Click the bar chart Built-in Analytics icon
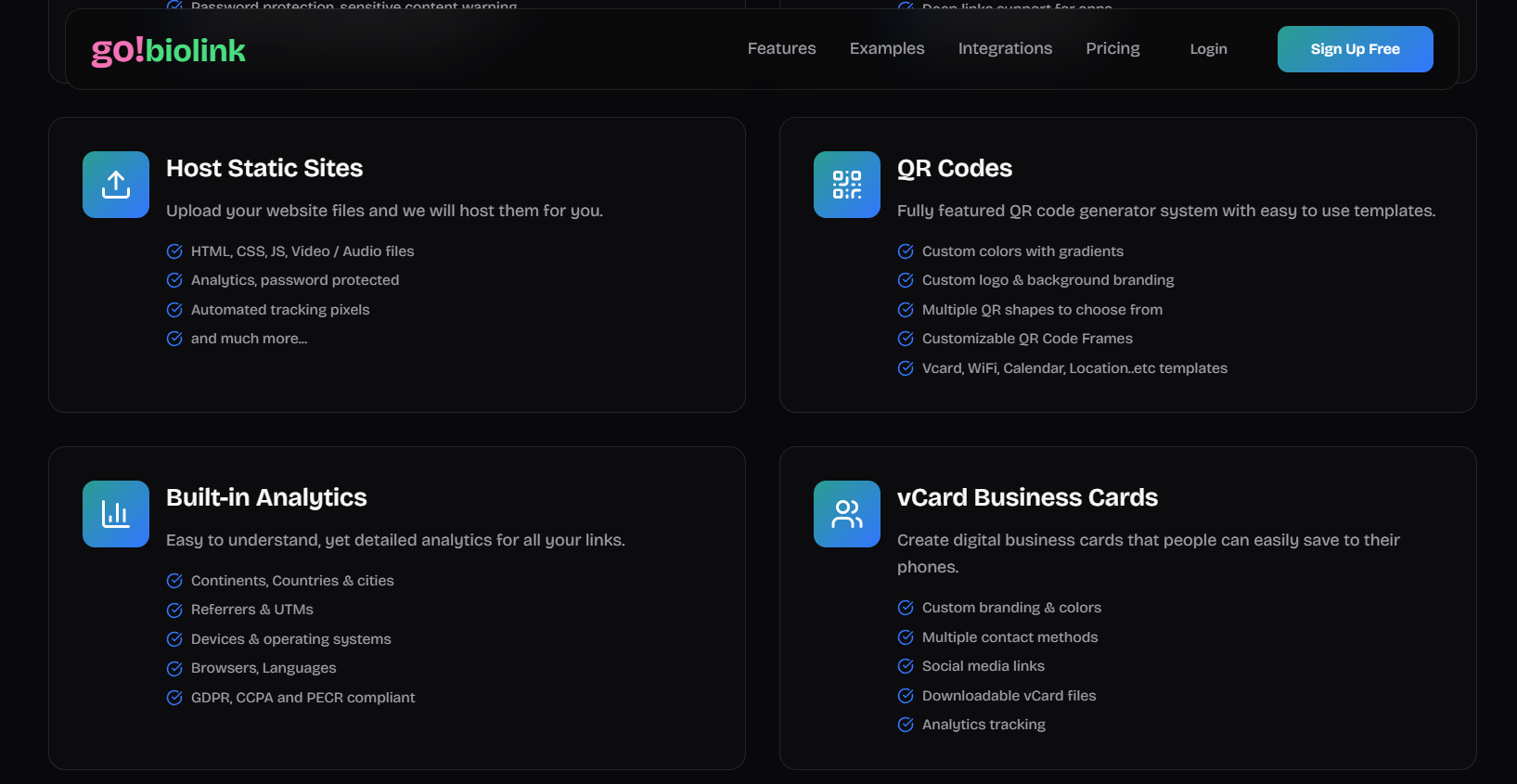1517x784 pixels. 116,514
